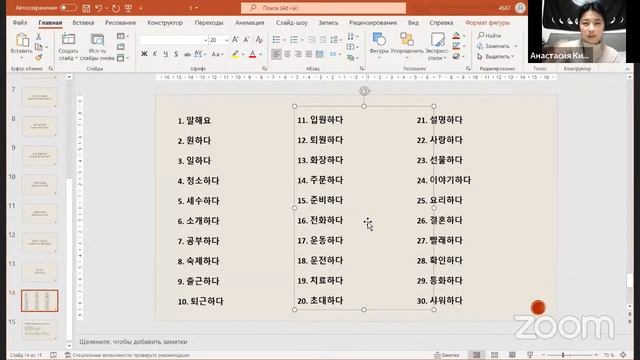Switch to the Рисование tab

pyautogui.click(x=120, y=23)
